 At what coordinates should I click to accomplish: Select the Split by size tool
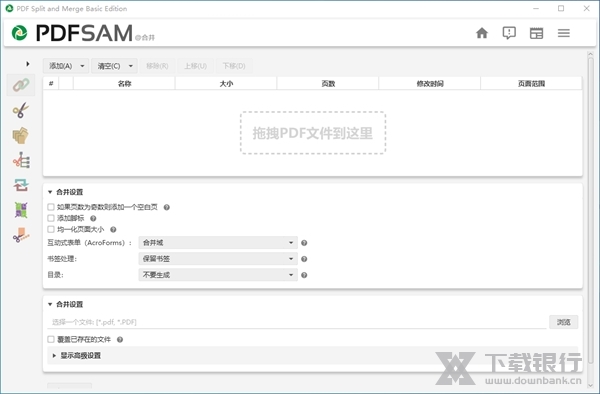tap(21, 235)
